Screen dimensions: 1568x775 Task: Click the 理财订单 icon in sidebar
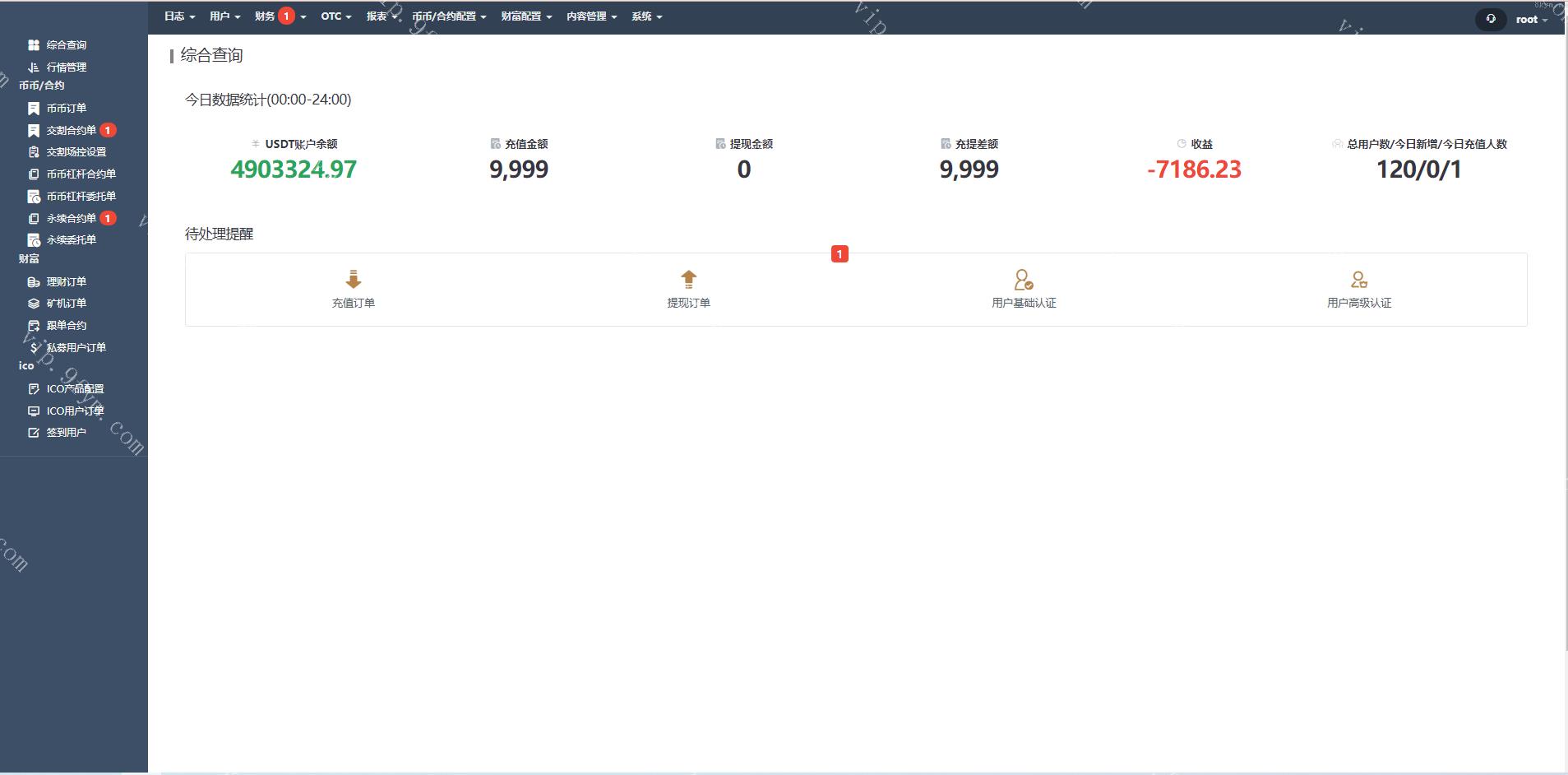click(x=34, y=282)
